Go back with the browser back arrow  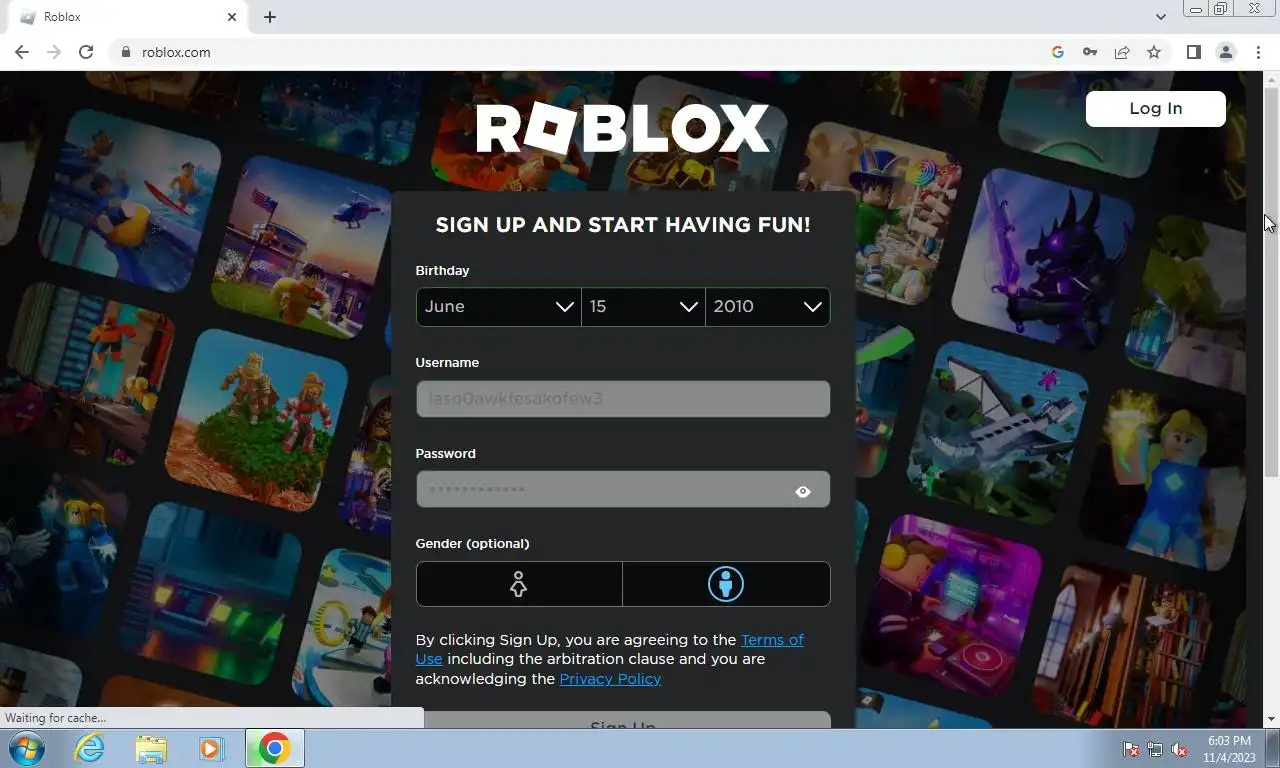pyautogui.click(x=22, y=52)
